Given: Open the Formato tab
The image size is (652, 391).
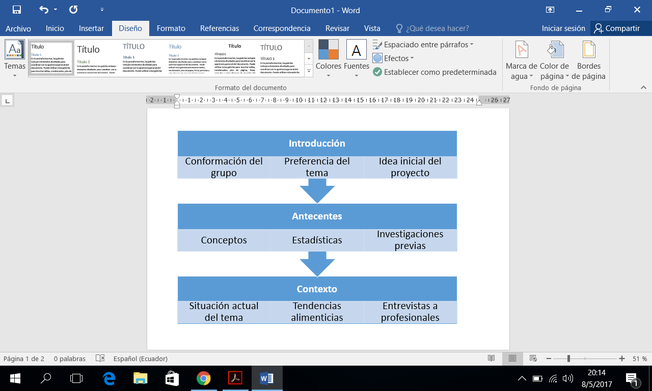Looking at the screenshot, I should click(171, 28).
